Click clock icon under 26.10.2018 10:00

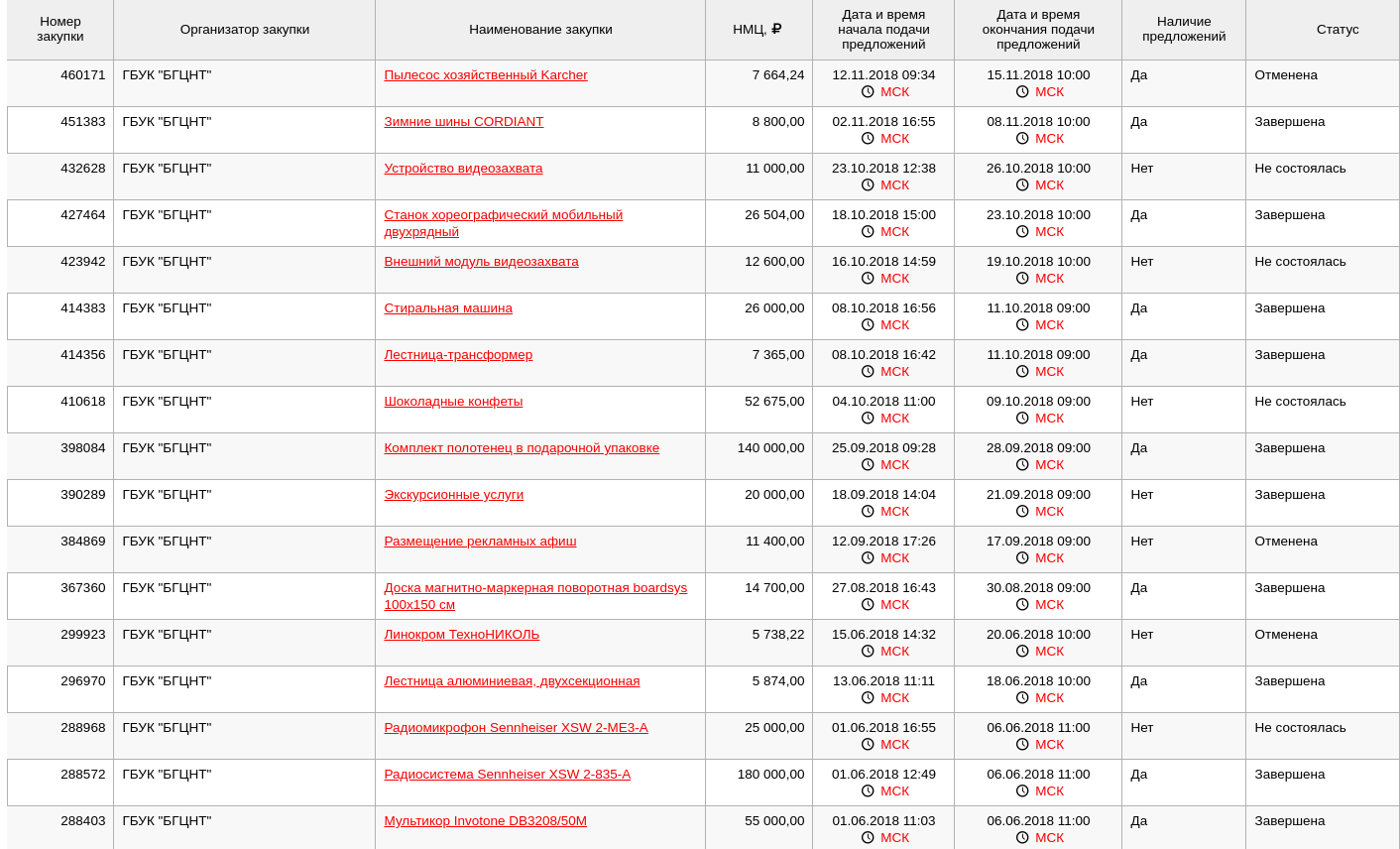click(1022, 184)
